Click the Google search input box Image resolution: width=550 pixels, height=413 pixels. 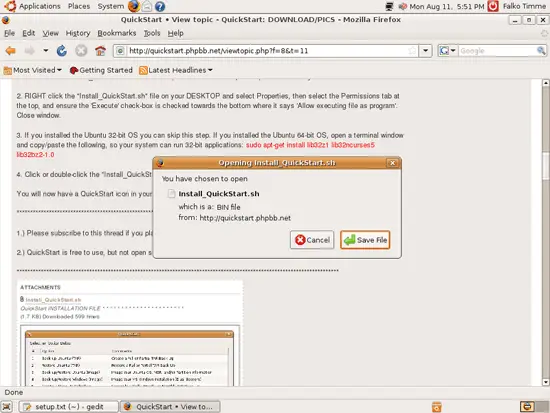point(497,51)
